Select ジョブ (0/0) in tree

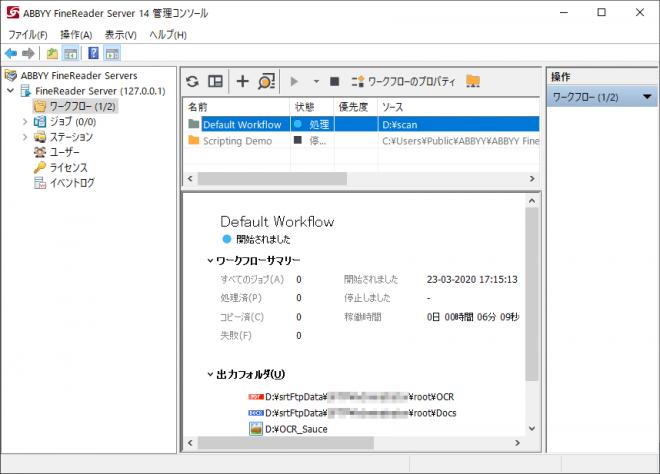(72, 122)
